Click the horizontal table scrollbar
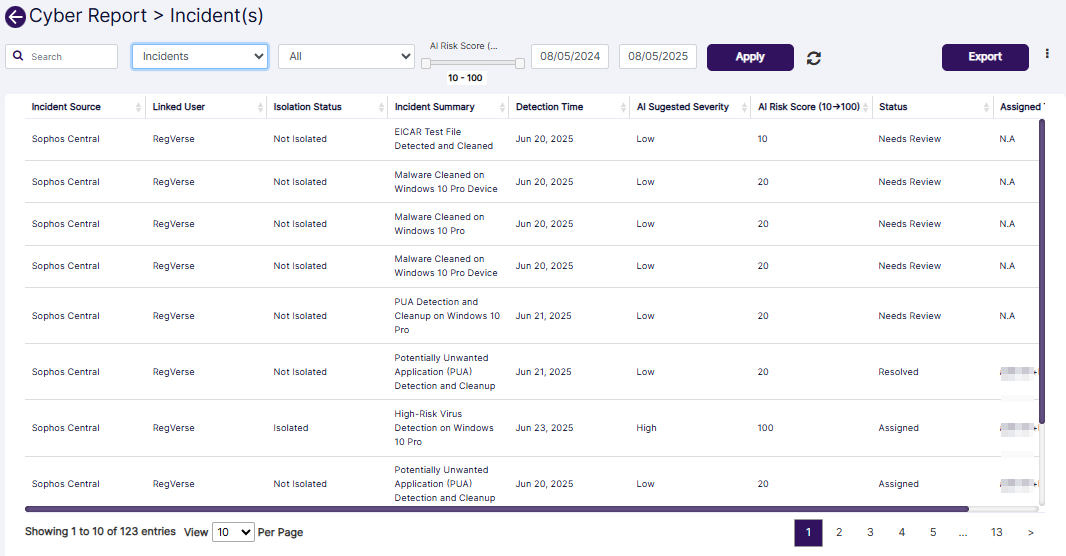This screenshot has width=1066, height=556. pyautogui.click(x=496, y=508)
